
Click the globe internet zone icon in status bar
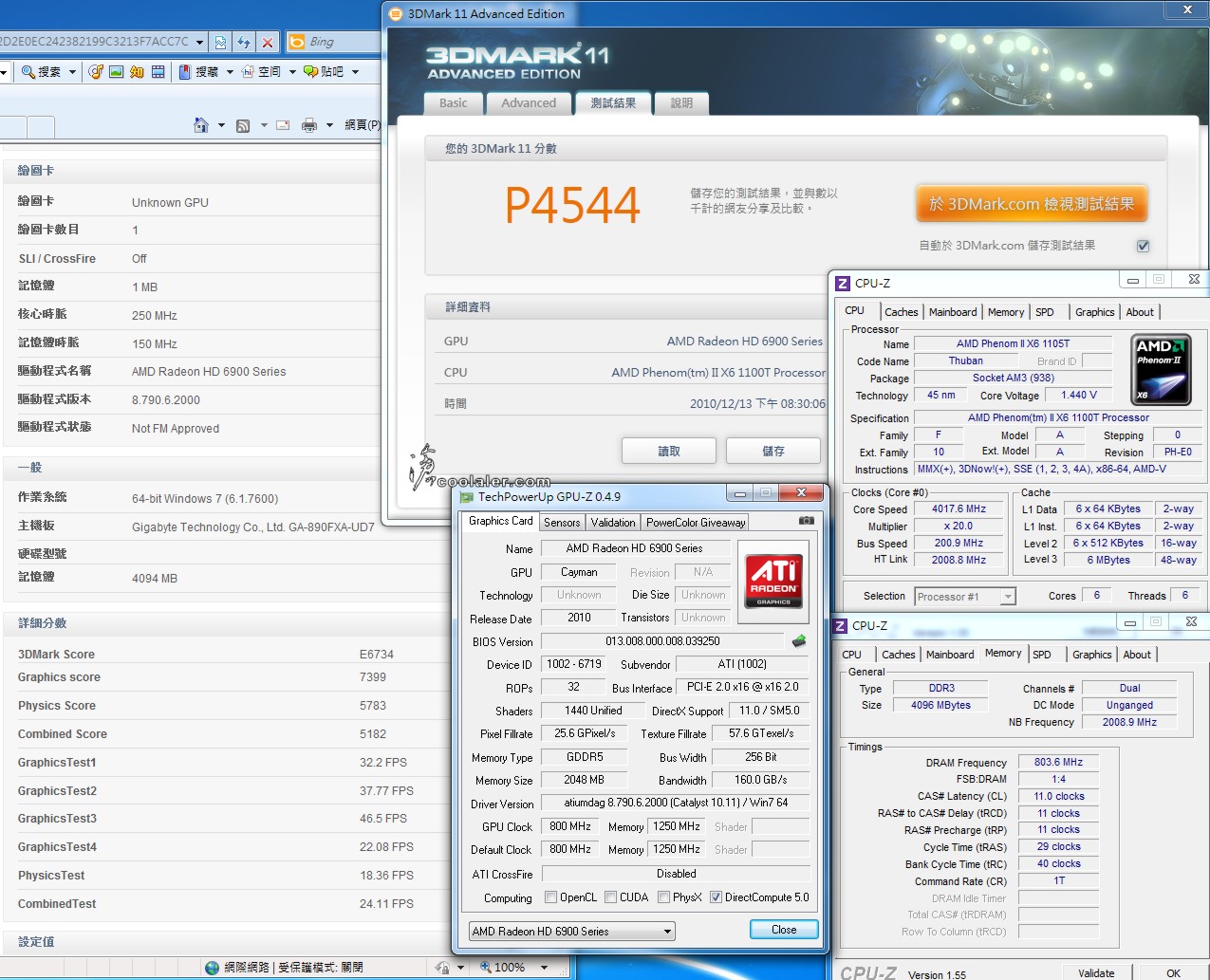pos(213,968)
